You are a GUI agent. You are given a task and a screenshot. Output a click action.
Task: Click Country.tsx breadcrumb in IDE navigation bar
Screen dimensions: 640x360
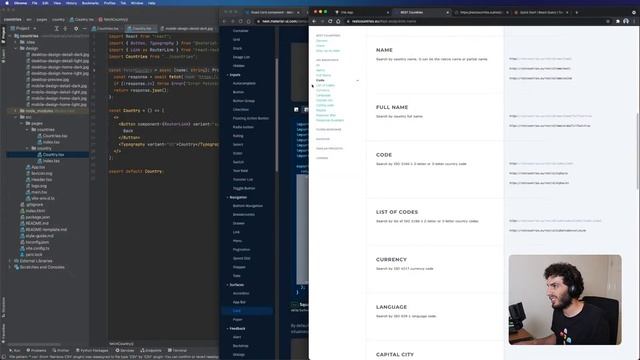point(82,19)
